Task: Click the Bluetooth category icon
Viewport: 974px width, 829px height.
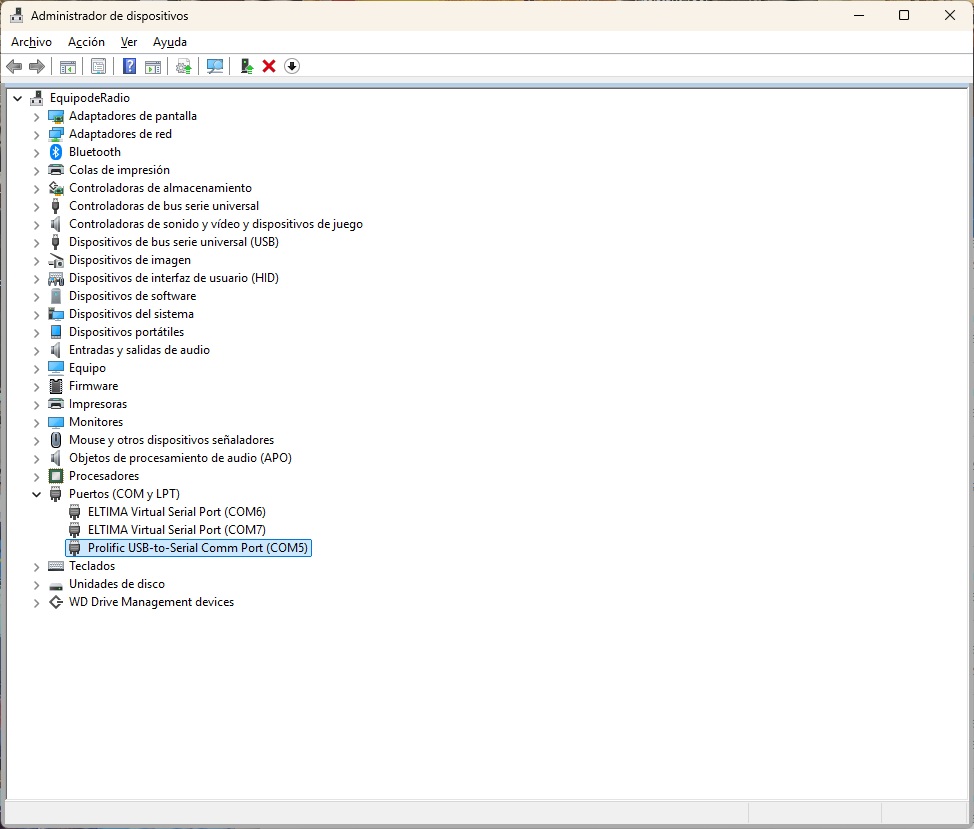Action: pos(56,152)
